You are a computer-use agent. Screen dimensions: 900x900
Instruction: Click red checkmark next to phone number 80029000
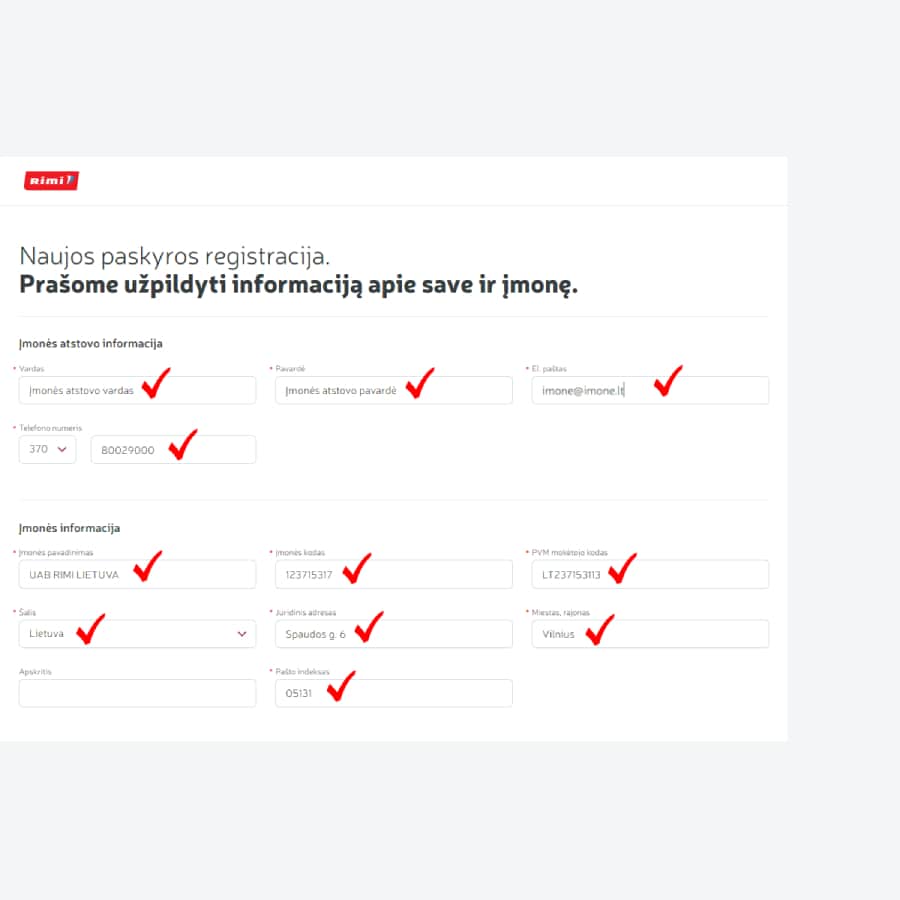pos(182,445)
